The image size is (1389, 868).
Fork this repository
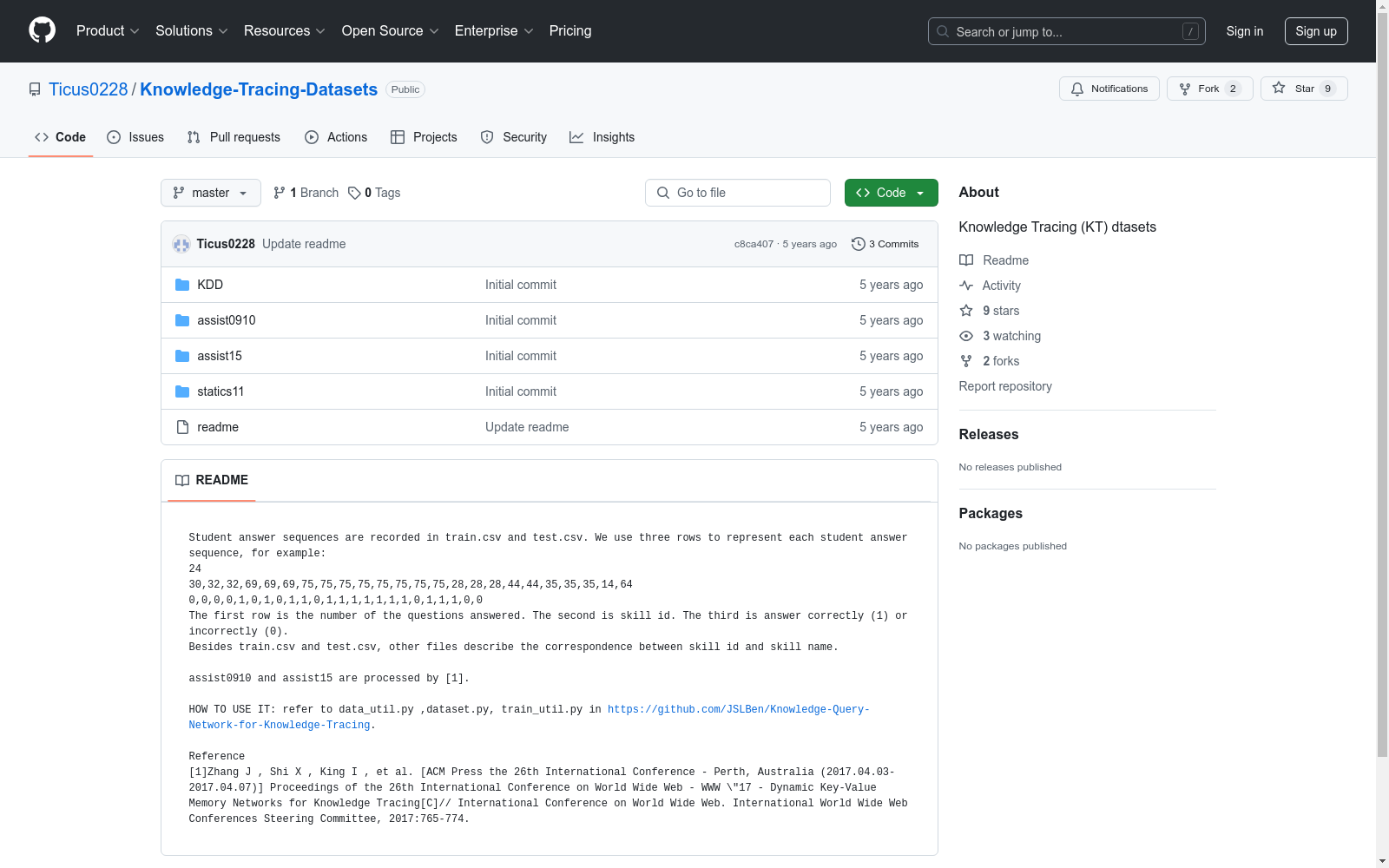[1210, 89]
